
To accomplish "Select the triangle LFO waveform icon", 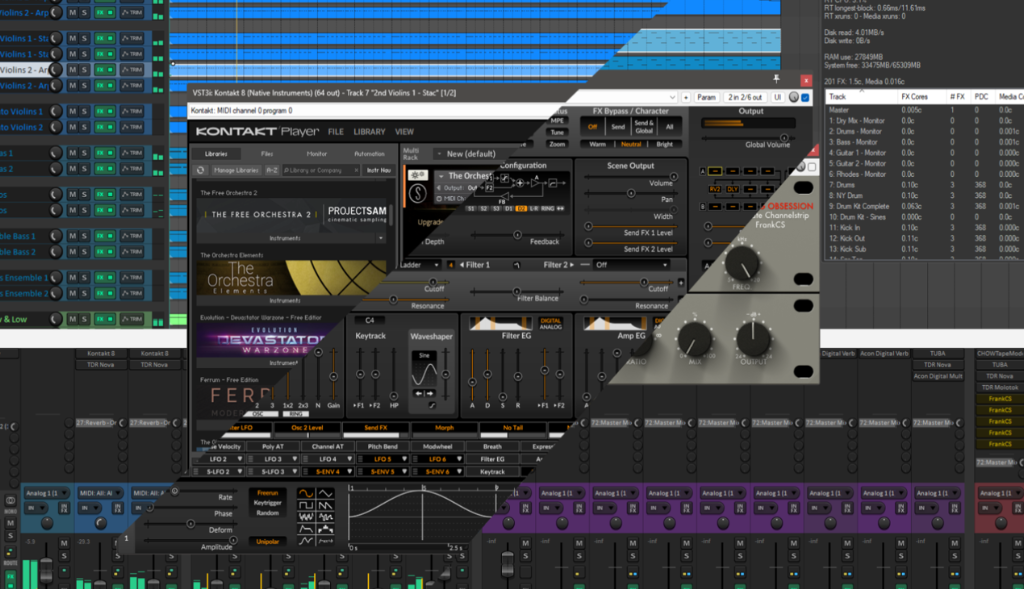I will pos(325,494).
